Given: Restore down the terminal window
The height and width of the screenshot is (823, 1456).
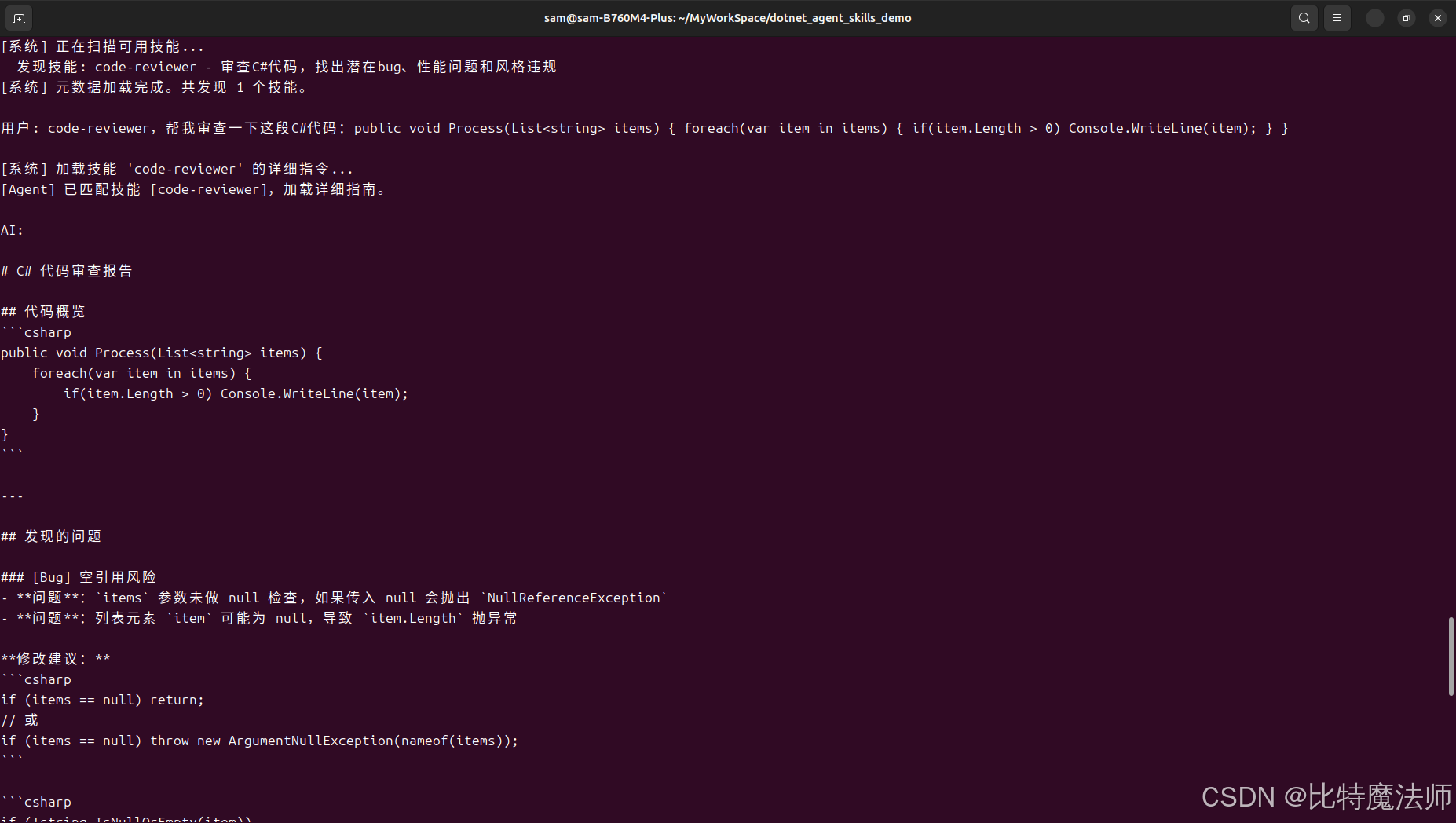Looking at the screenshot, I should (1407, 18).
